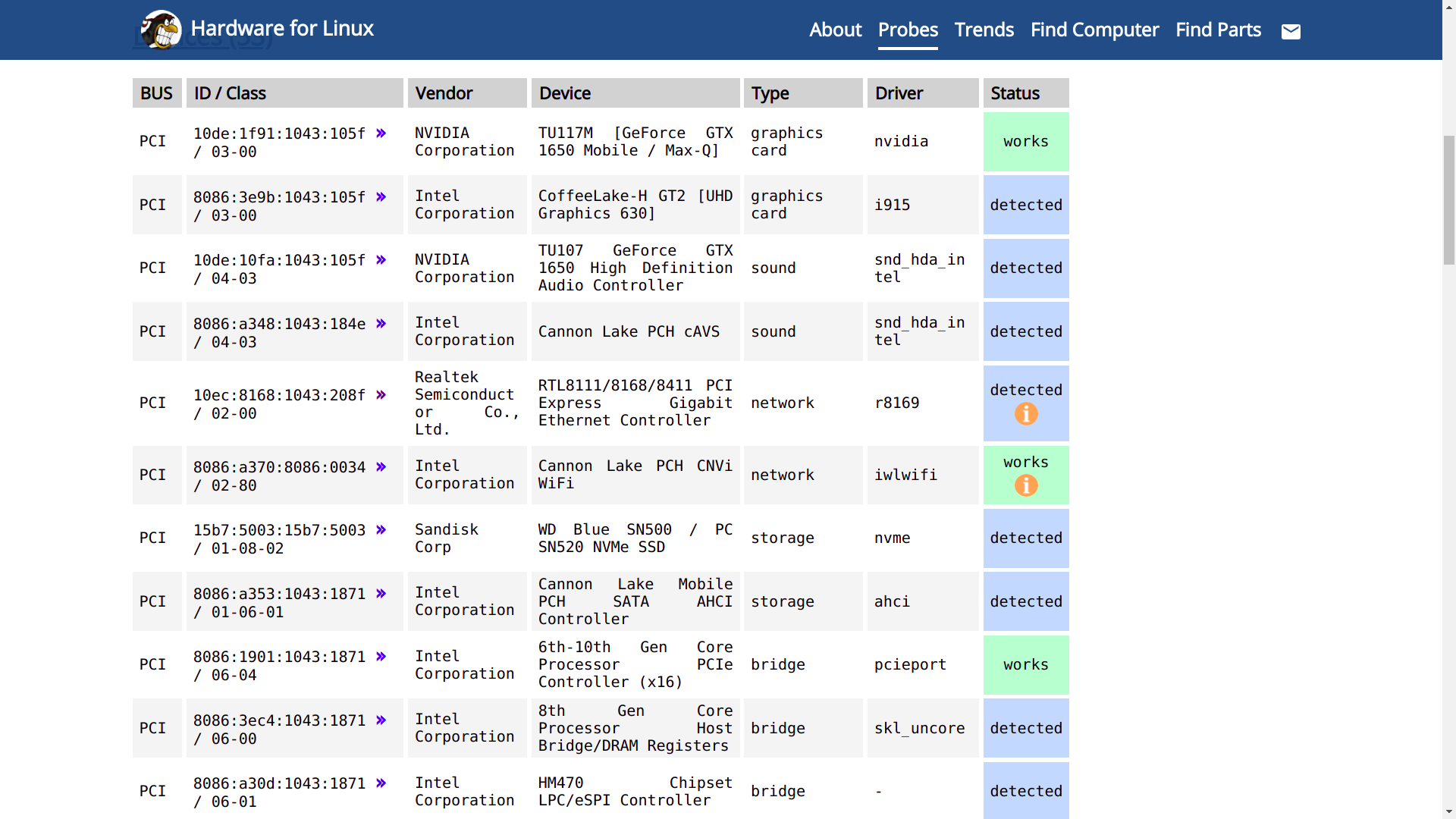Open details arrow for 10de:10fa:1043:105f
Viewport: 1456px width, 819px height.
point(381,260)
